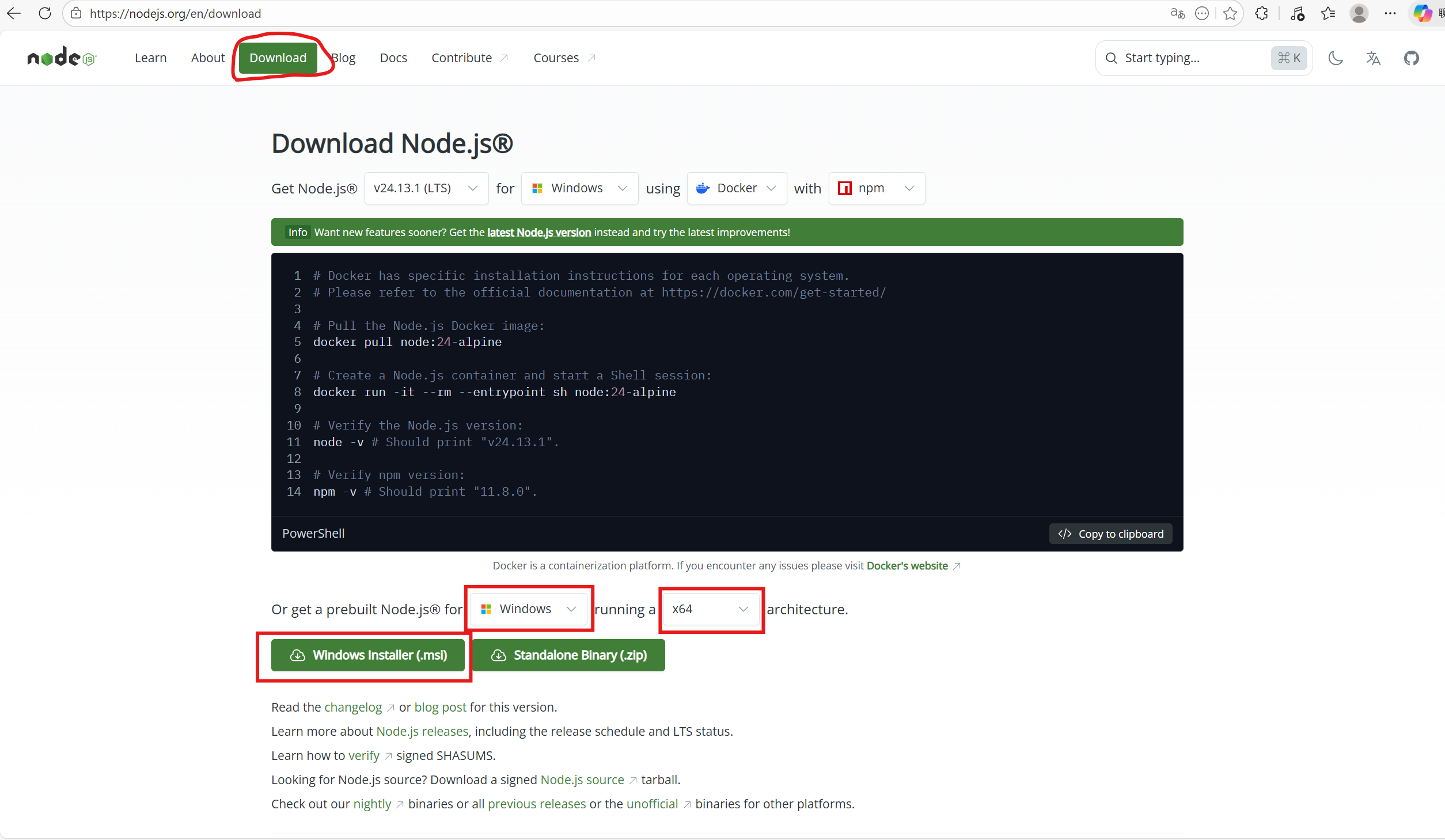Click browser back arrow
This screenshot has width=1445, height=840.
pos(14,13)
